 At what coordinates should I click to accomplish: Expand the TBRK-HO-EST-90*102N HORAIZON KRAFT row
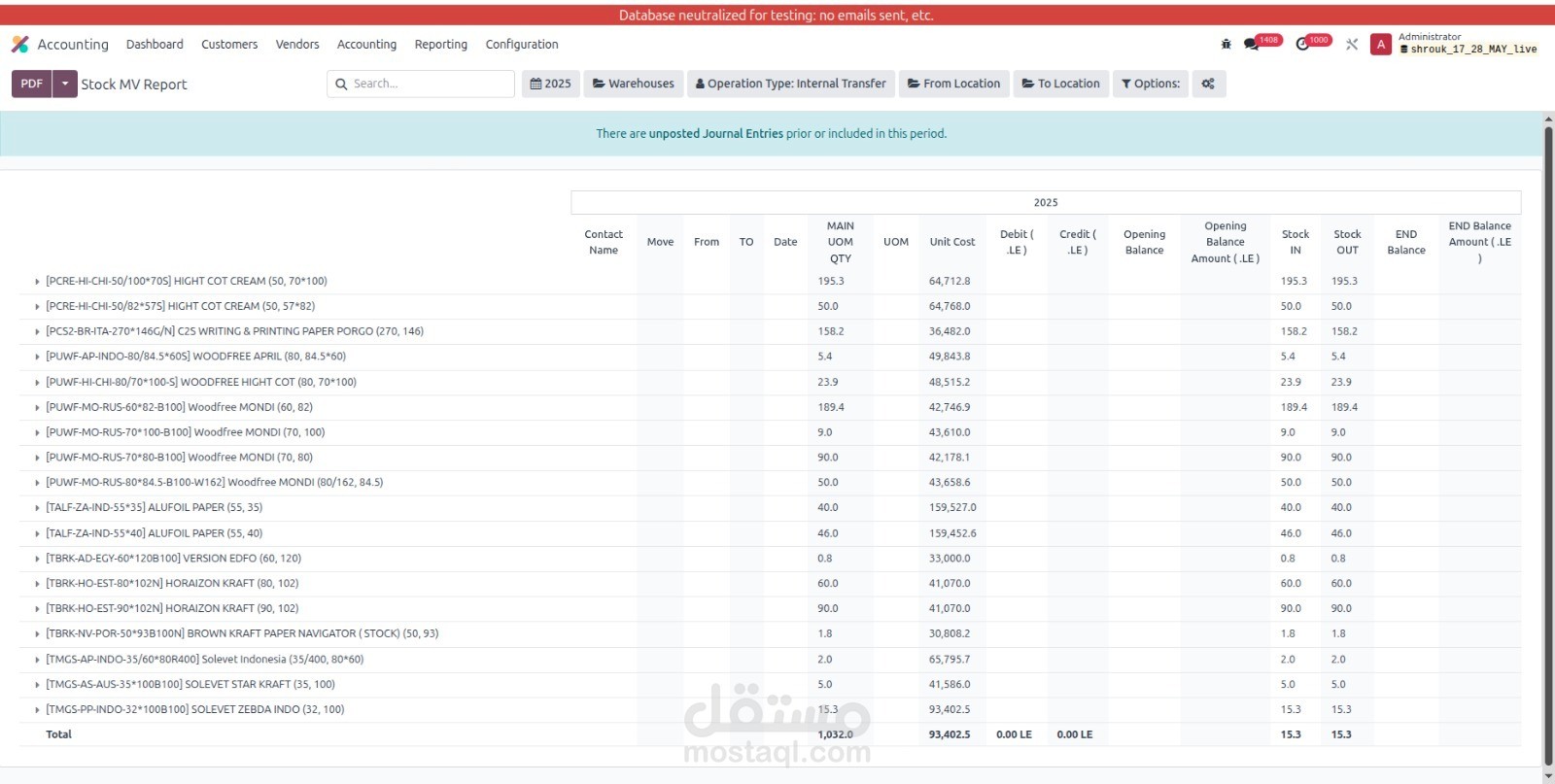37,609
